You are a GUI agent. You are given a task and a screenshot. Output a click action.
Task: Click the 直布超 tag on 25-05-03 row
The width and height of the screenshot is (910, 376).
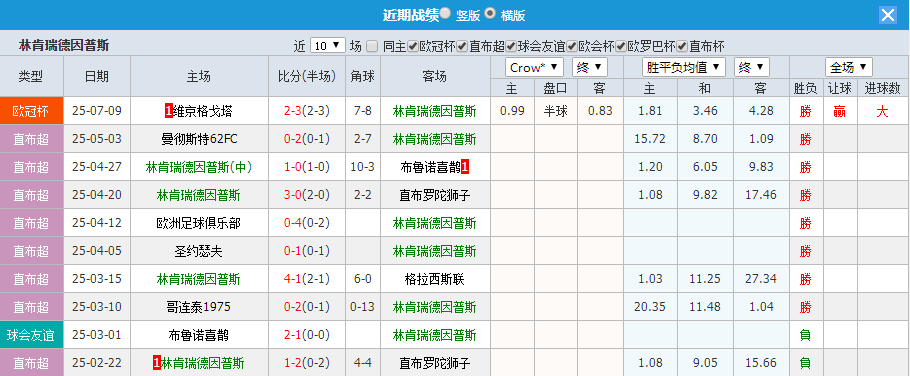pyautogui.click(x=31, y=139)
